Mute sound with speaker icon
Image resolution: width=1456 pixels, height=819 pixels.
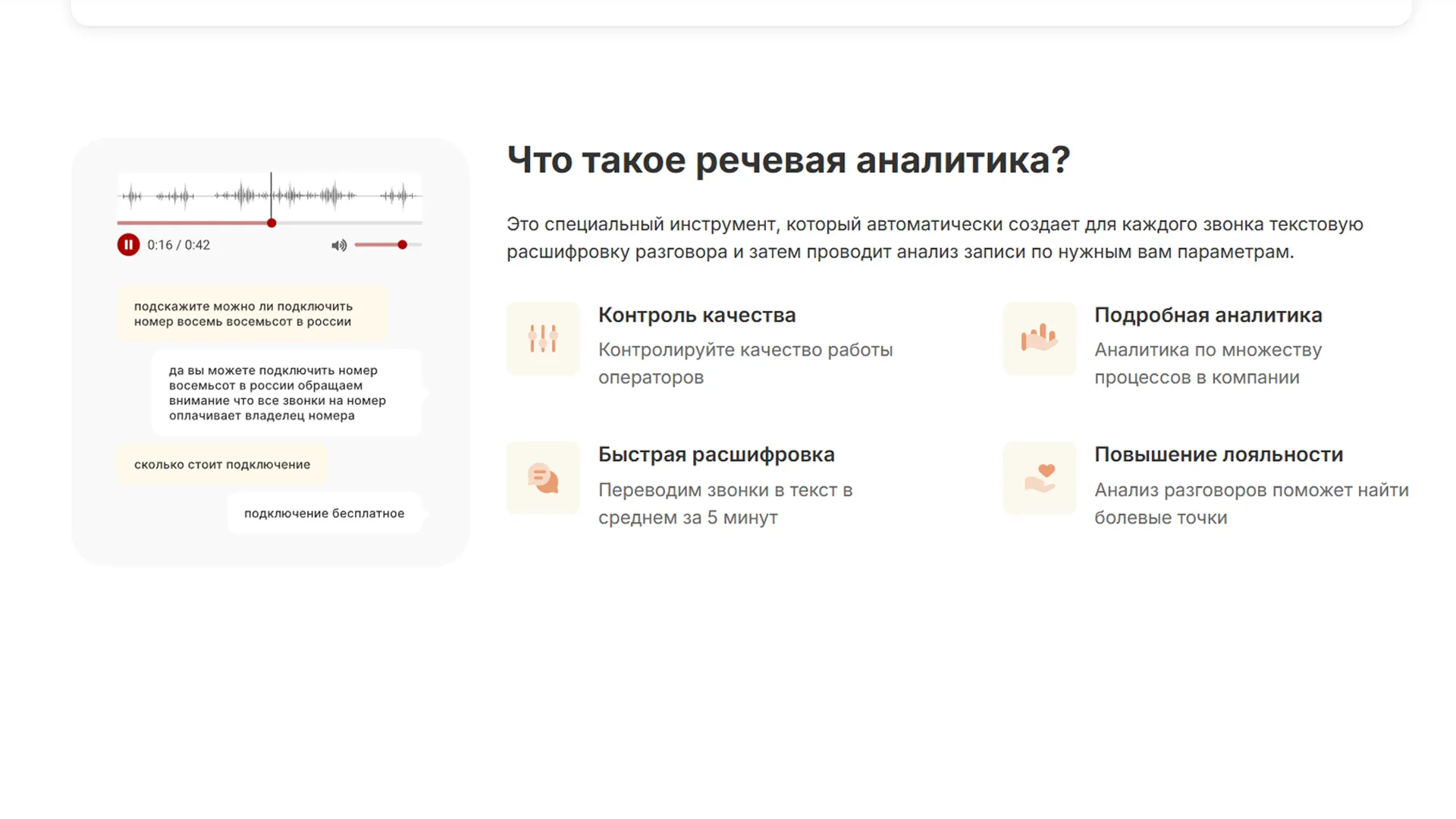[339, 245]
